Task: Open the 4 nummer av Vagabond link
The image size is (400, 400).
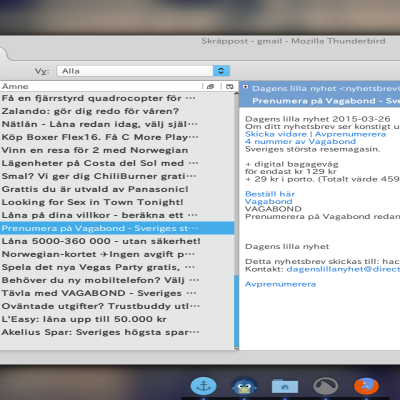Action: pyautogui.click(x=300, y=141)
